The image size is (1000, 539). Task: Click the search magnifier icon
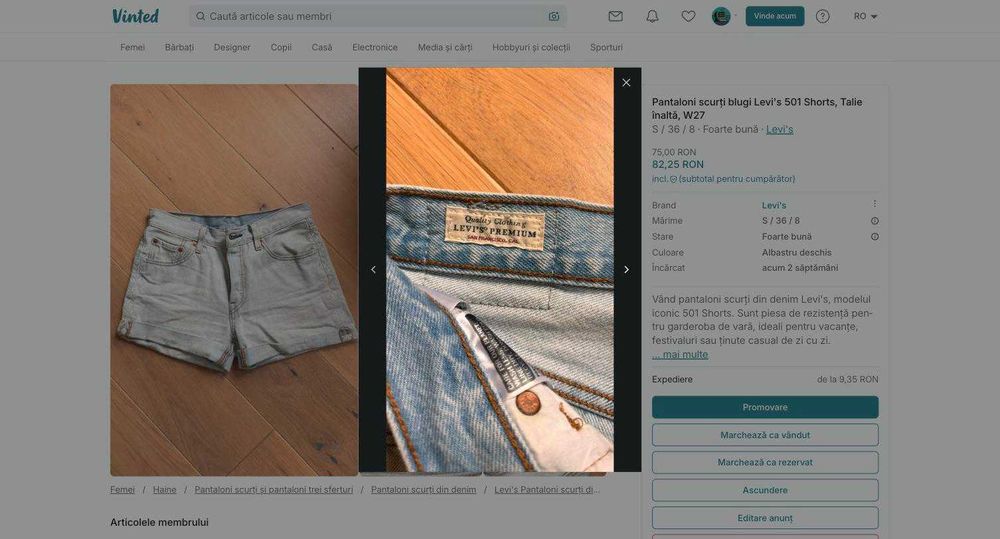200,17
